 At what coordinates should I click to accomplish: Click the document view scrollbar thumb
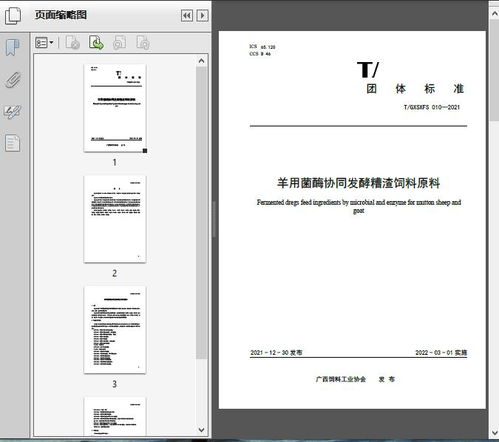[x=494, y=70]
